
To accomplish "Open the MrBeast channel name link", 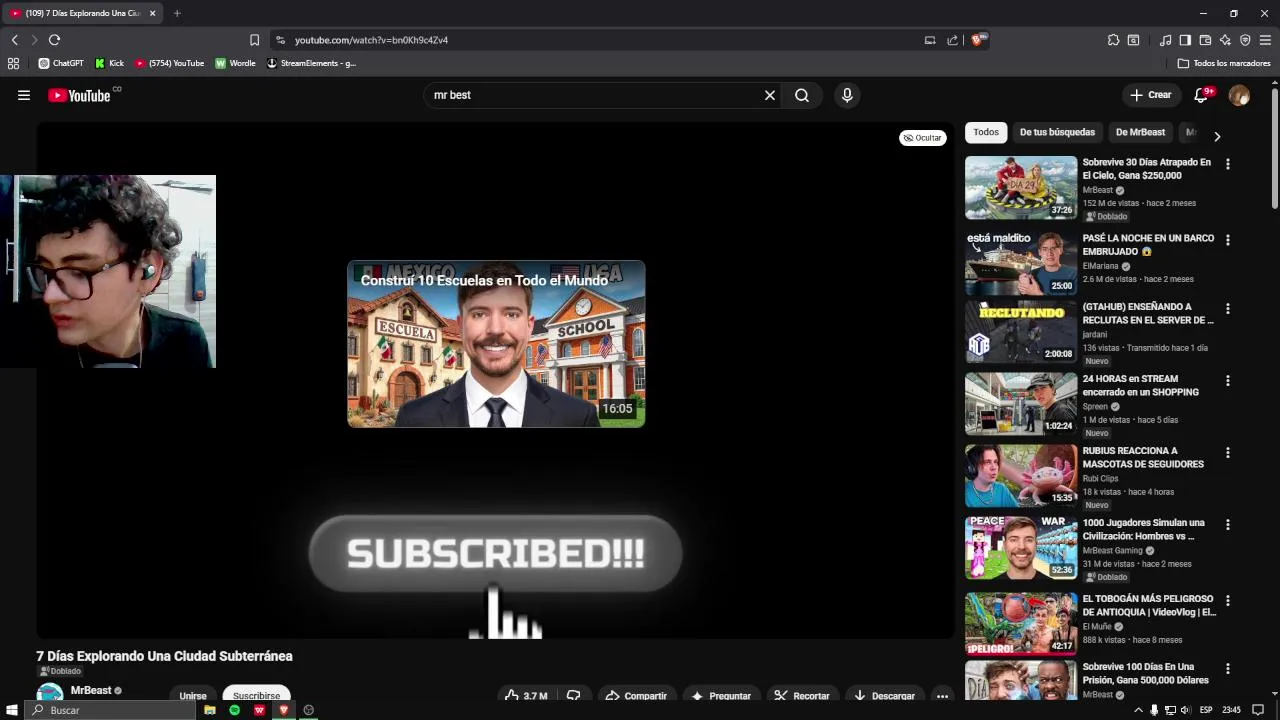I will click(x=91, y=690).
